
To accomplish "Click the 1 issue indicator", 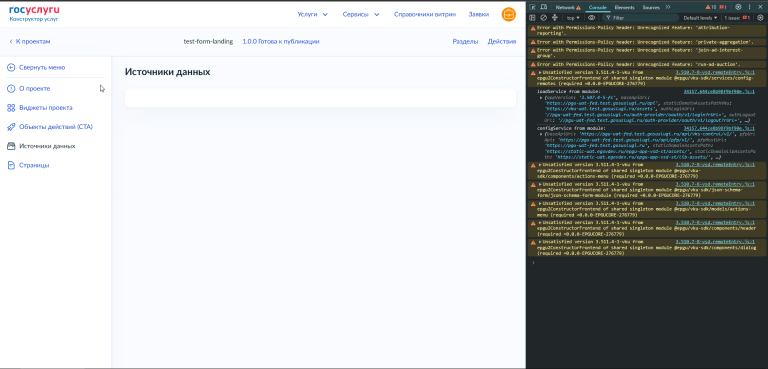I will (737, 18).
